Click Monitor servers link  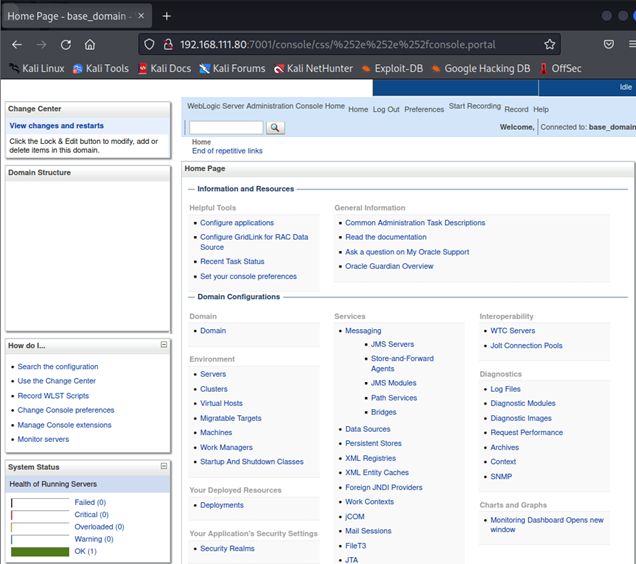click(43, 439)
